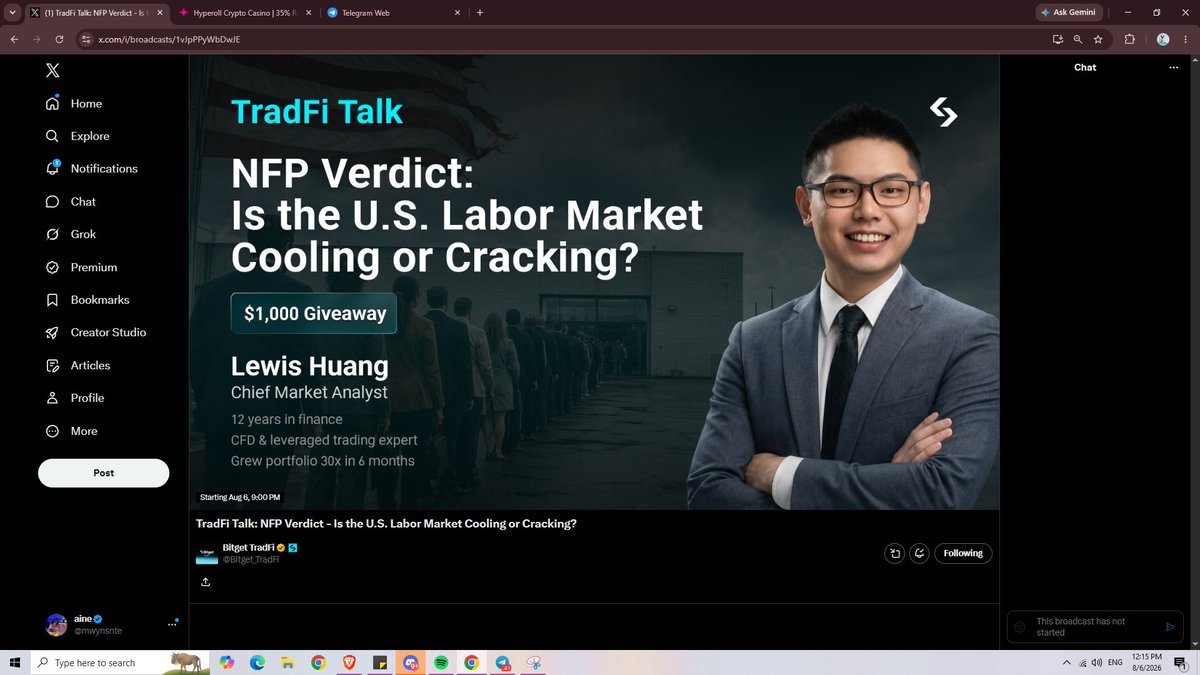Open the Premium checkmark icon

tap(52, 267)
